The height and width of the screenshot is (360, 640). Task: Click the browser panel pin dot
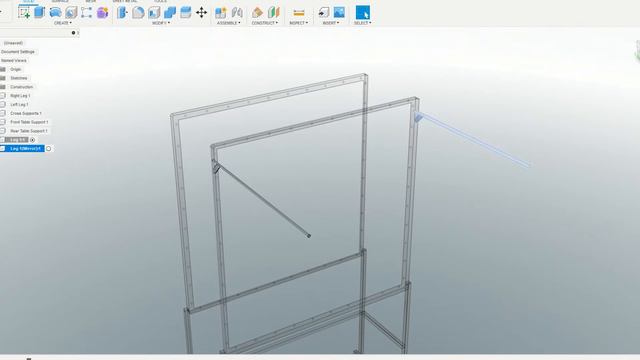point(73,33)
